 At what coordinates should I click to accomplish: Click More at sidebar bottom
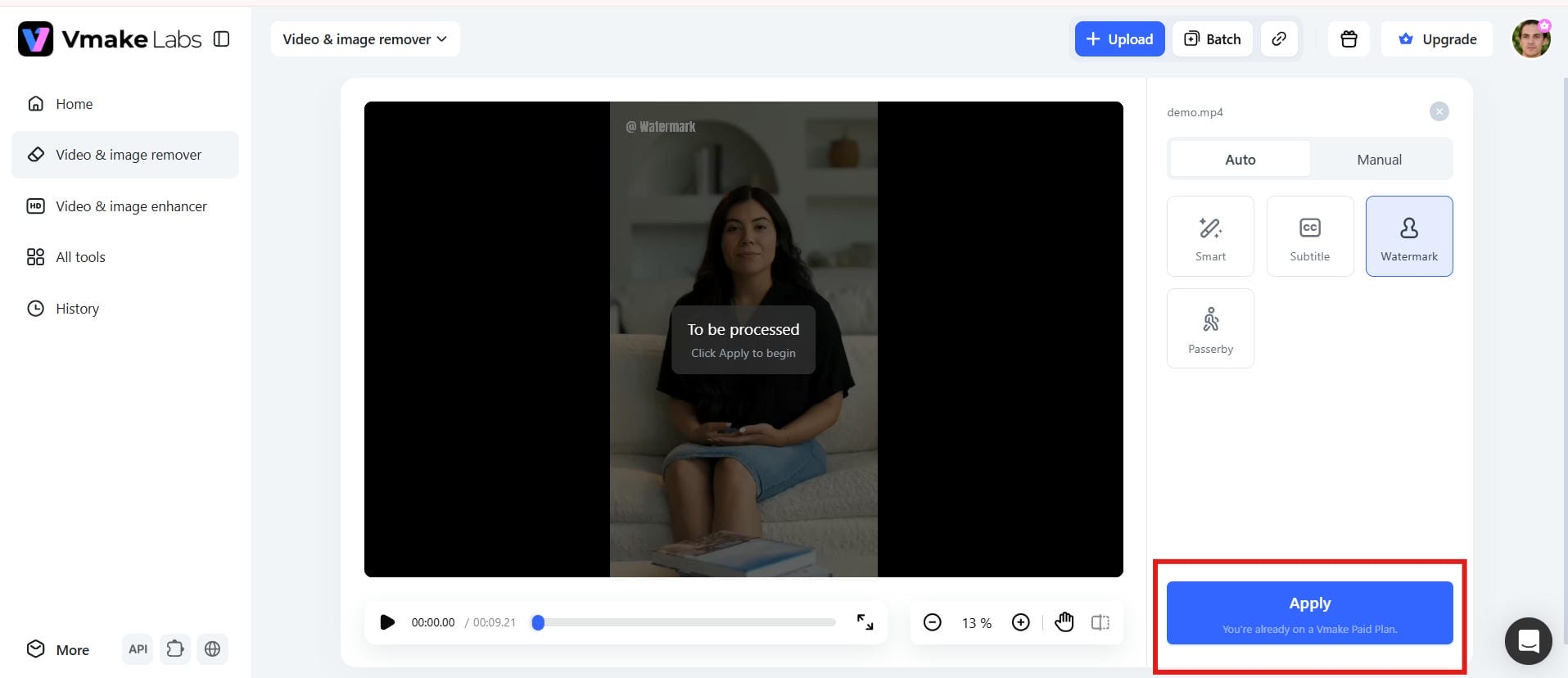tap(58, 649)
